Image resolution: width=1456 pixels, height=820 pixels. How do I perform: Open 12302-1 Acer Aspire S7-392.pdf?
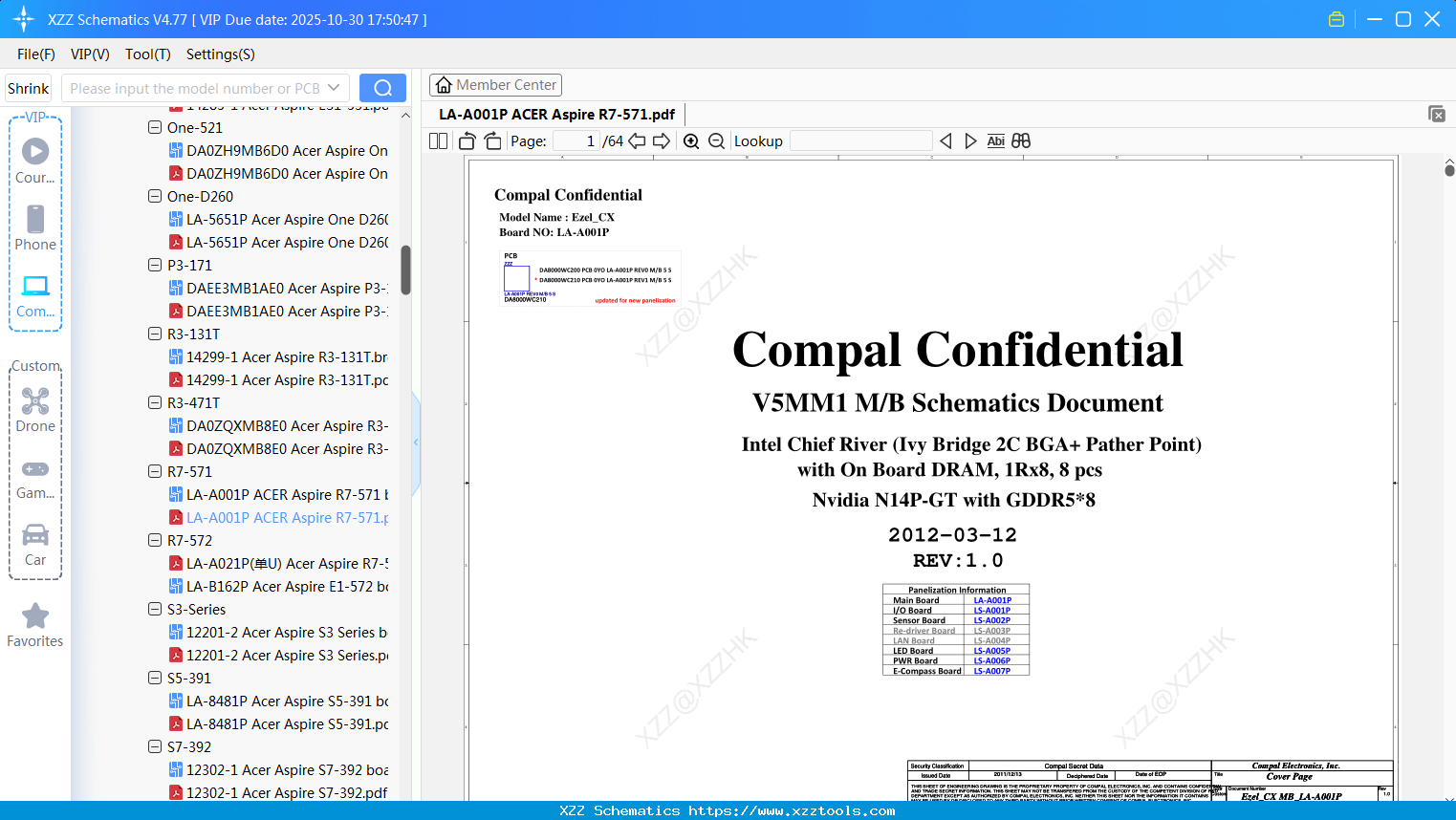point(278,793)
